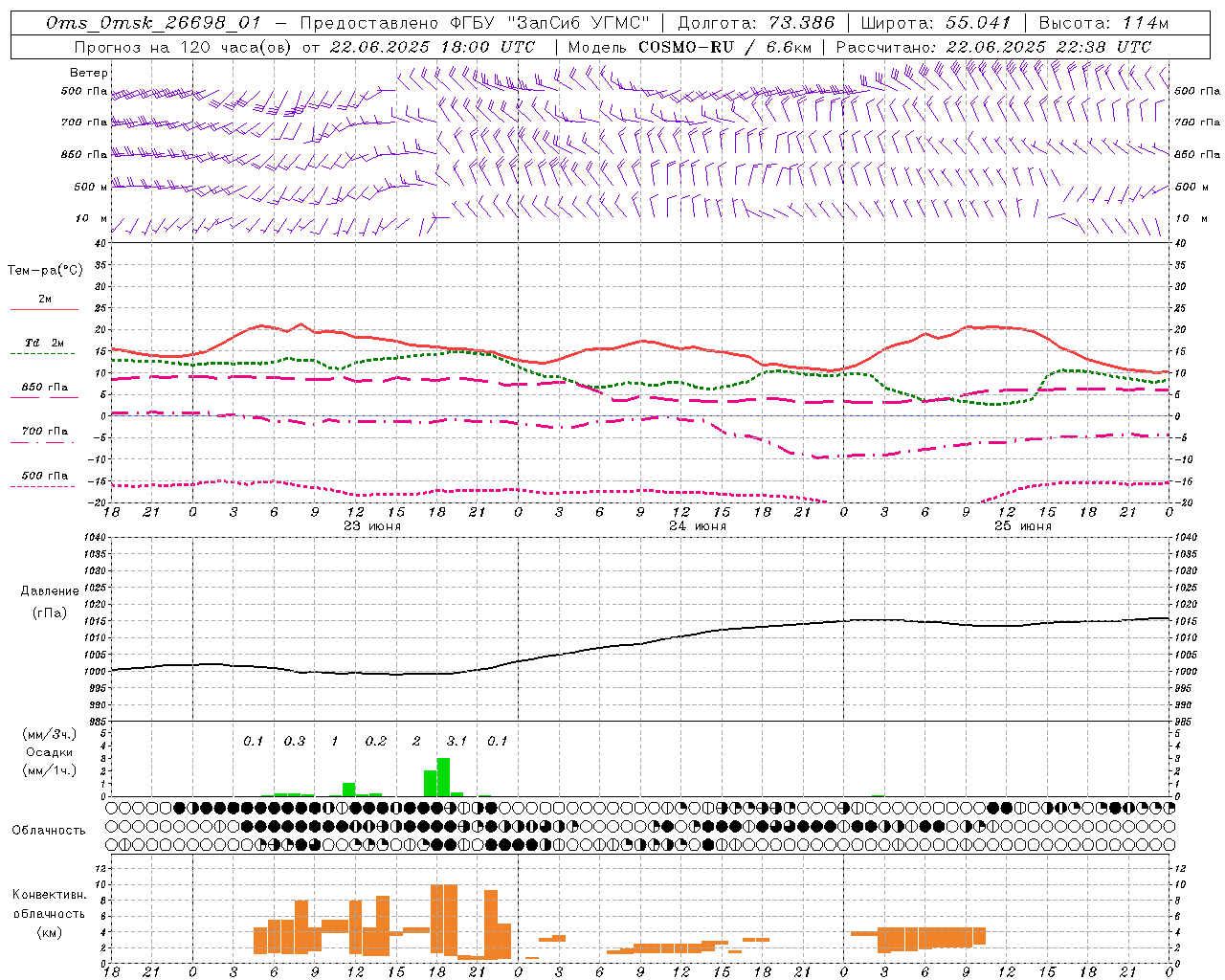The width and height of the screenshot is (1225, 980).
Task: Click the 24 июня date label
Action: point(698,526)
